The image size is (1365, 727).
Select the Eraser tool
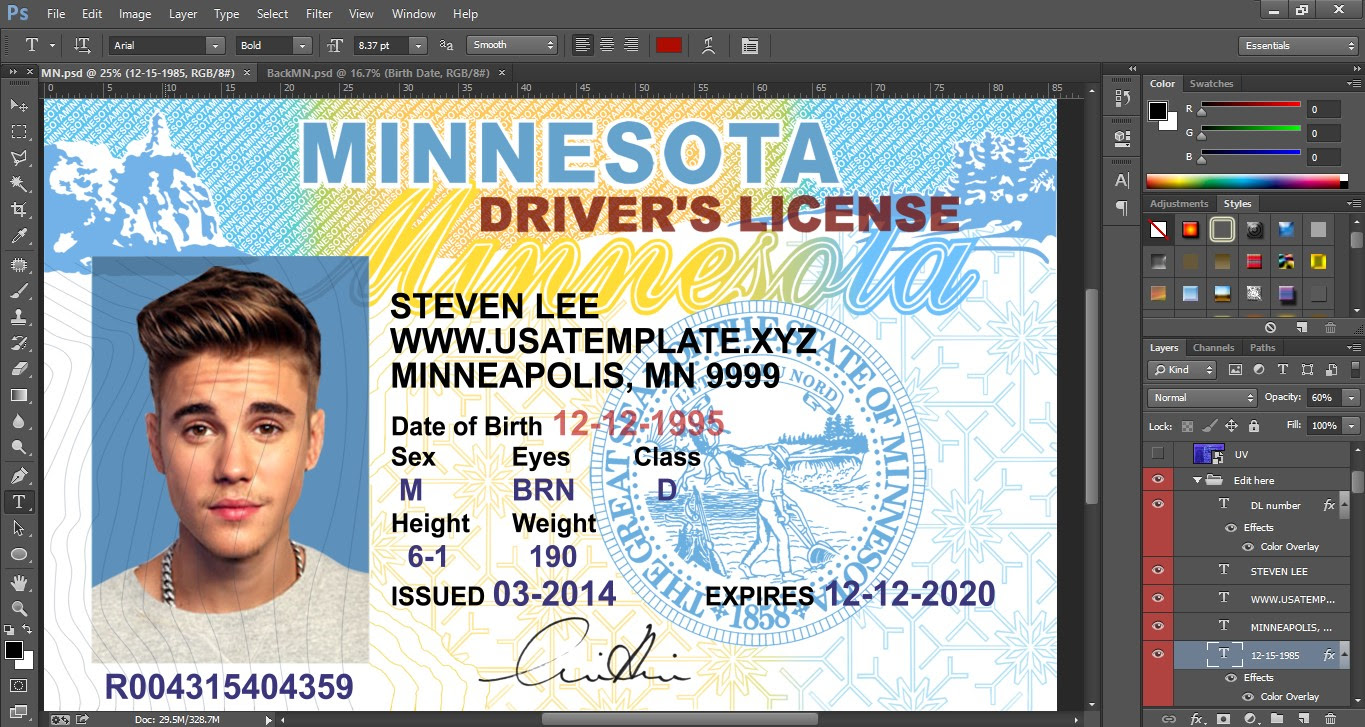18,369
